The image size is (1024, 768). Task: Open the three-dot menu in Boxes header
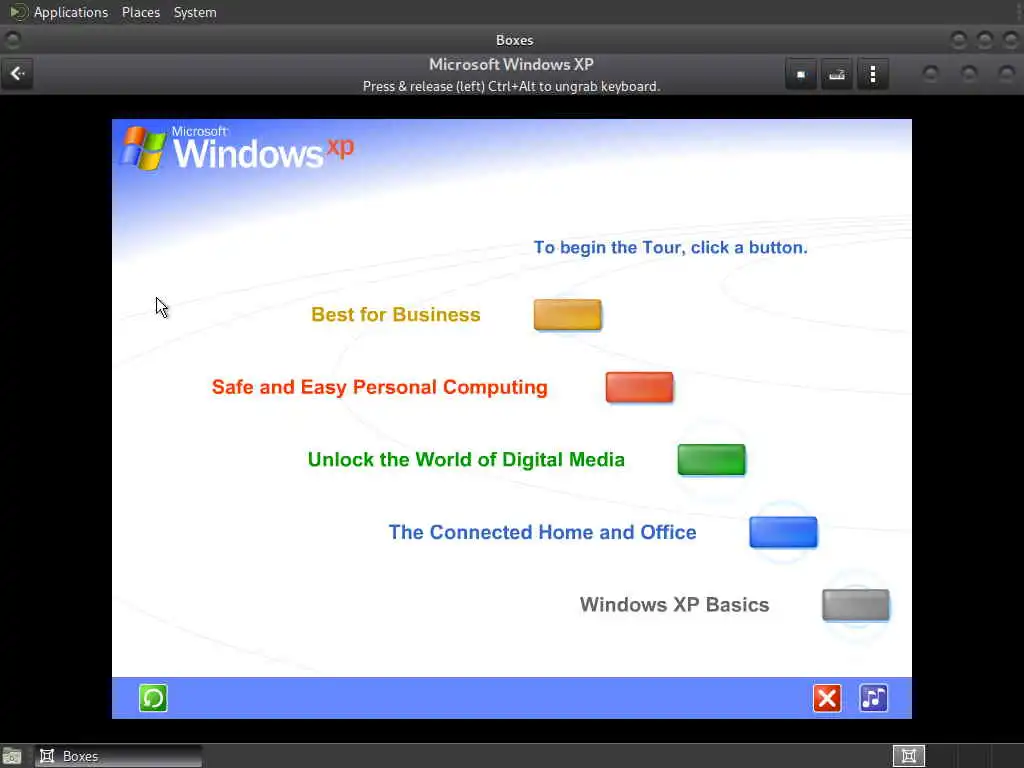[x=872, y=74]
